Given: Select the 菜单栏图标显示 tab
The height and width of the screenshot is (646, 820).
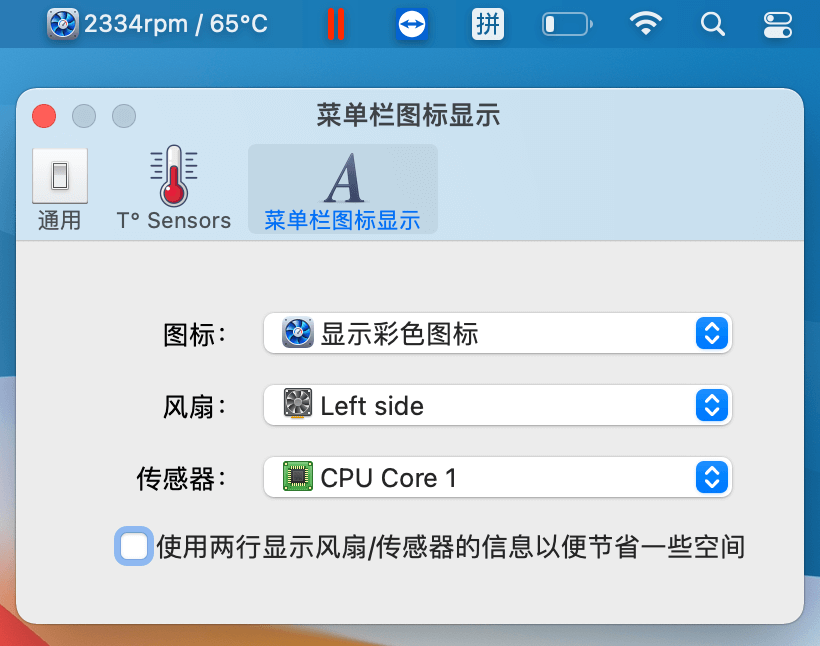Looking at the screenshot, I should 342,190.
